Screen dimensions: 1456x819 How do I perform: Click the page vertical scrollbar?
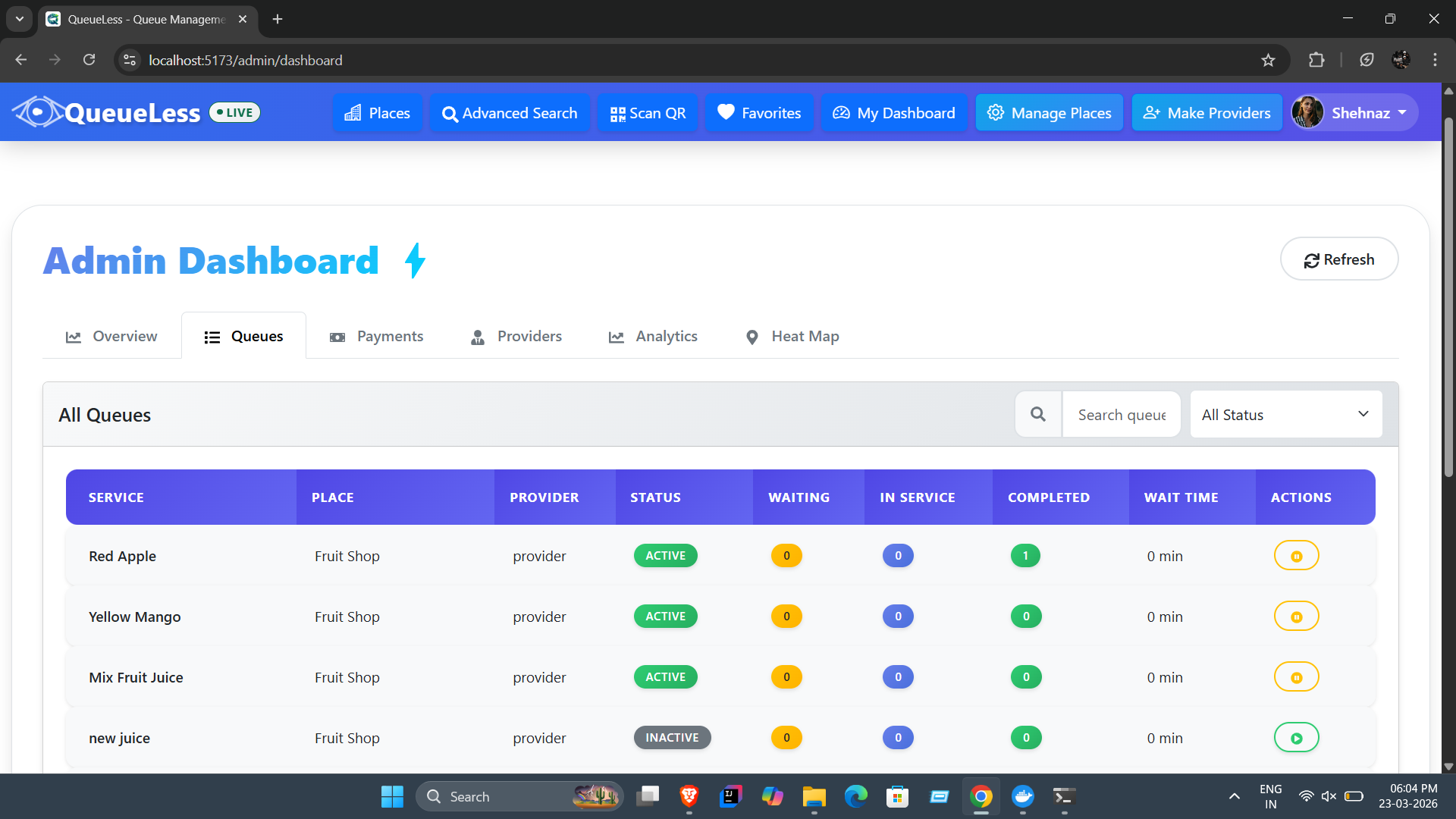click(1448, 297)
